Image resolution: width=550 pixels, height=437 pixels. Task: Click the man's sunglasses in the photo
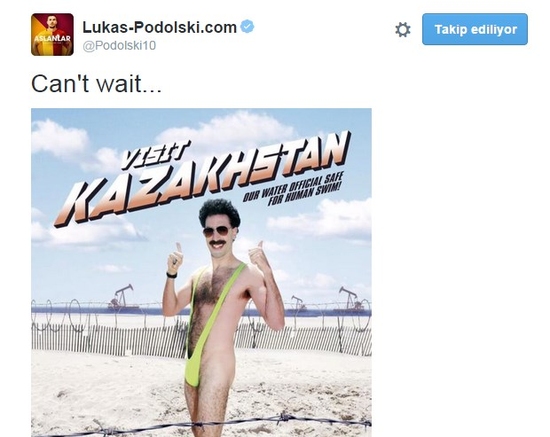[217, 231]
